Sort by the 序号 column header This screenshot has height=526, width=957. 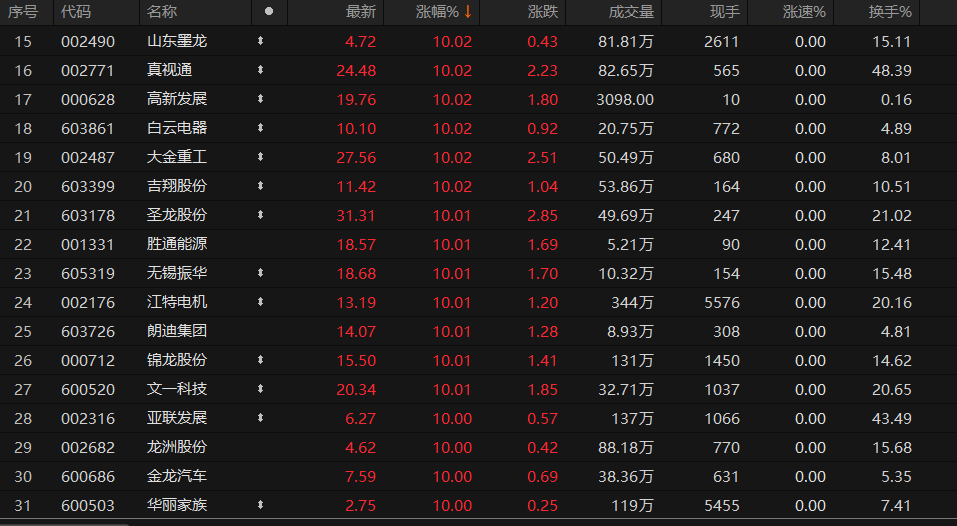point(23,12)
